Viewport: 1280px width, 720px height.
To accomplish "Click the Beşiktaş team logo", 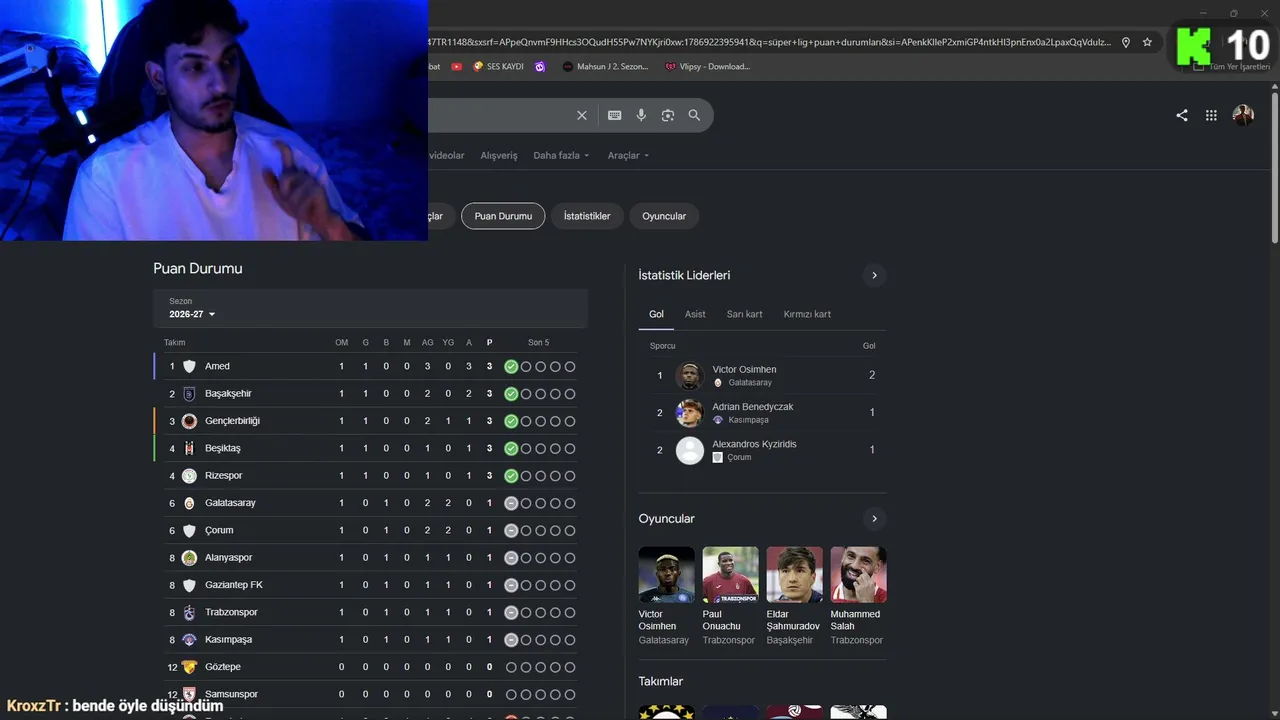I will click(189, 448).
